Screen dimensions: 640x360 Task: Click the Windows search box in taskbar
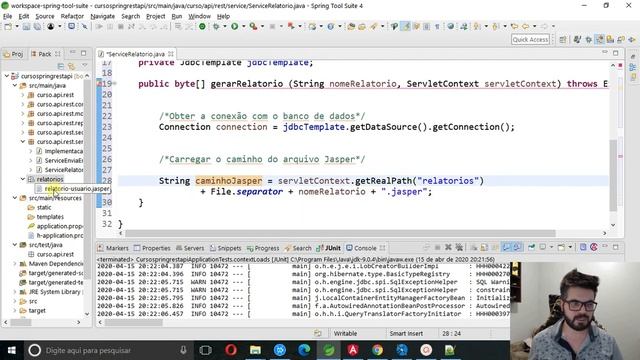109,350
